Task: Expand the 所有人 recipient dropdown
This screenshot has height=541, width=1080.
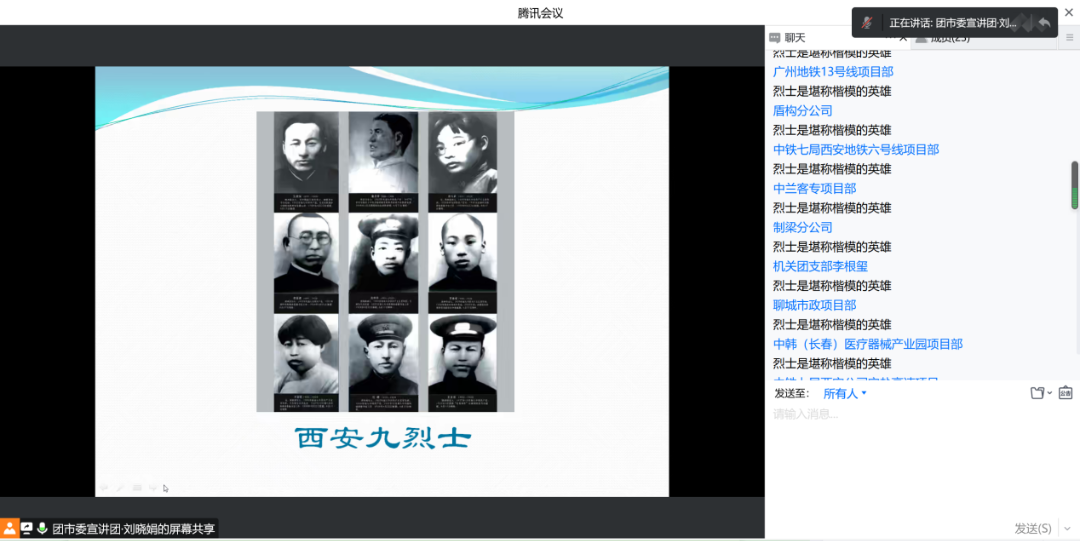Action: click(x=845, y=394)
